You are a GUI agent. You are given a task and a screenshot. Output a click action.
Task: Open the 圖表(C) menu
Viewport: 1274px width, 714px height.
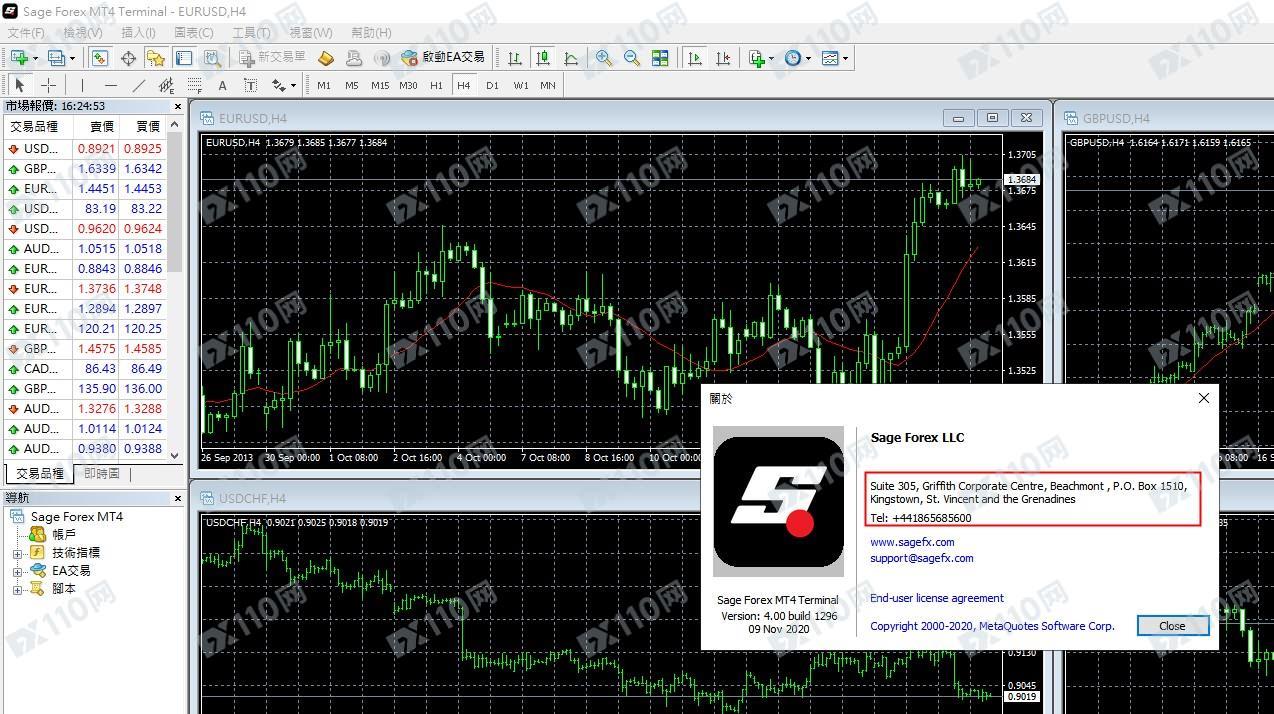[x=194, y=32]
